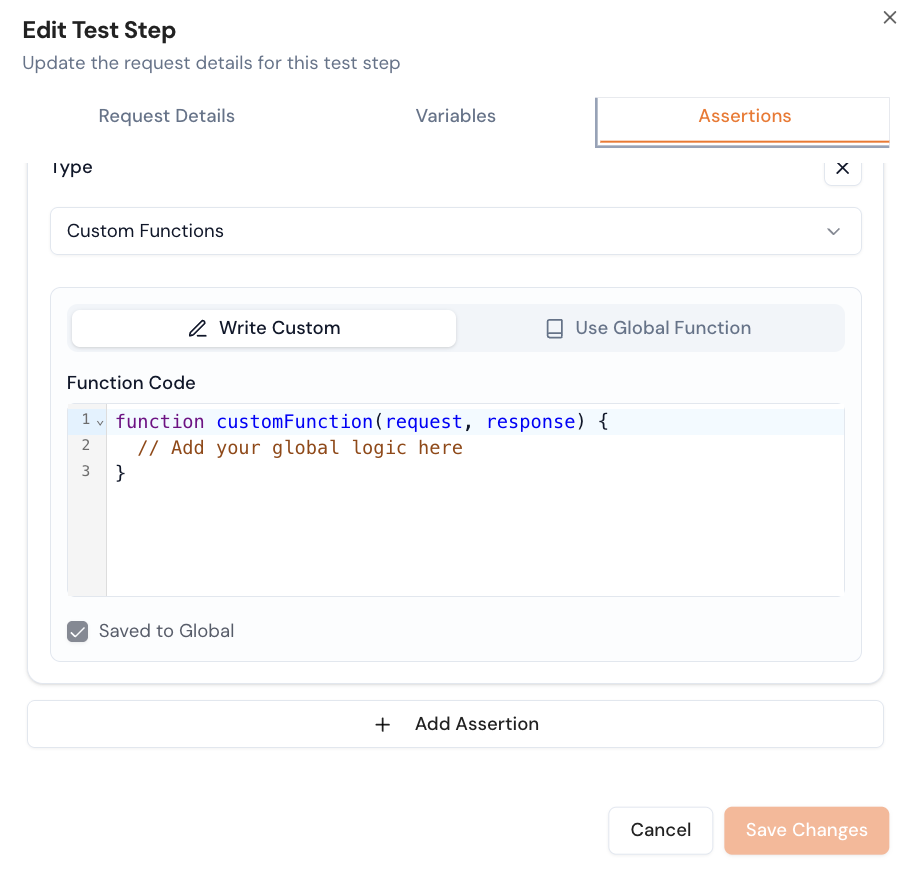This screenshot has height=882, width=912.
Task: Switch to the Request Details tab
Action: tap(166, 116)
